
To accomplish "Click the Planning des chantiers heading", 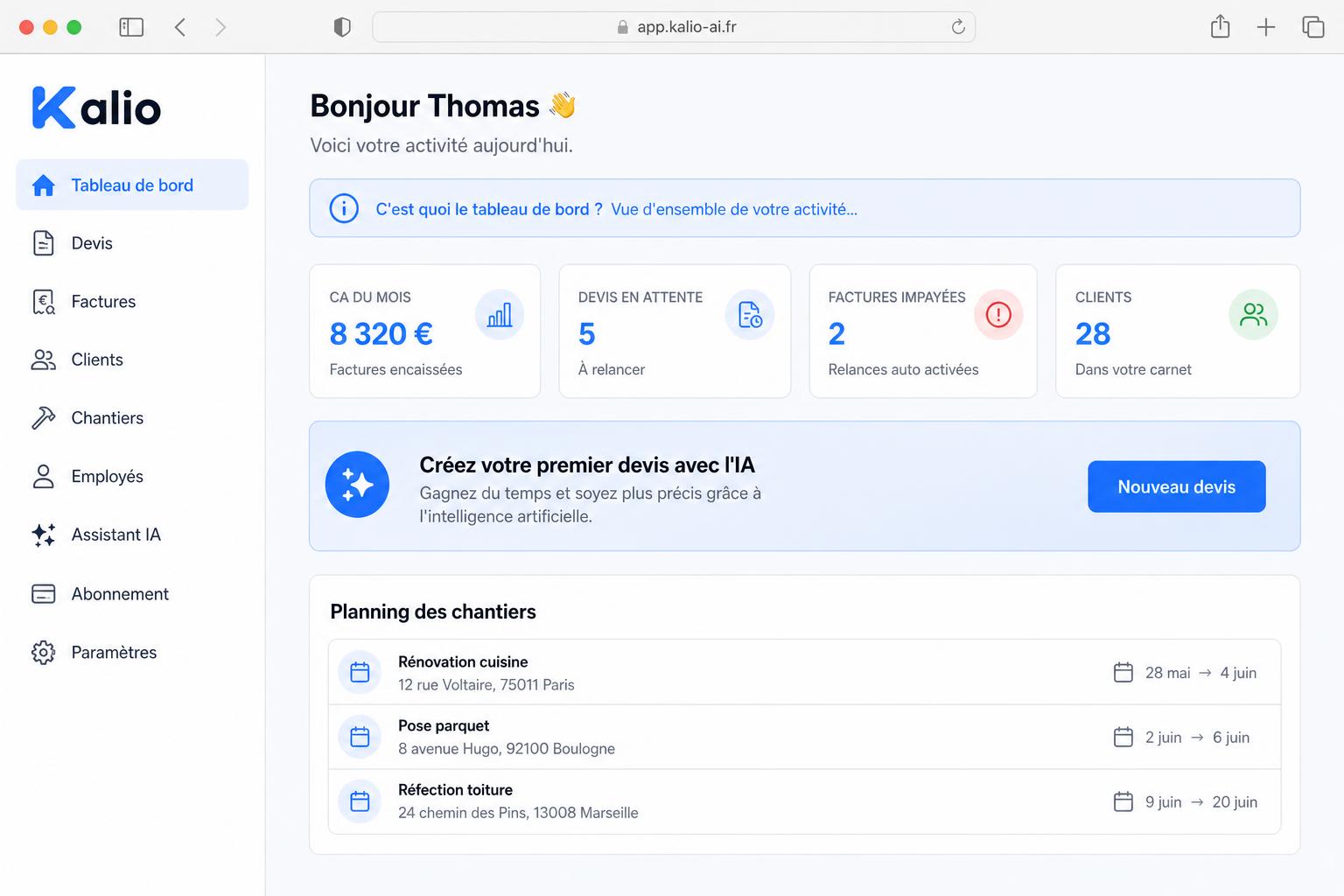I will coord(433,612).
